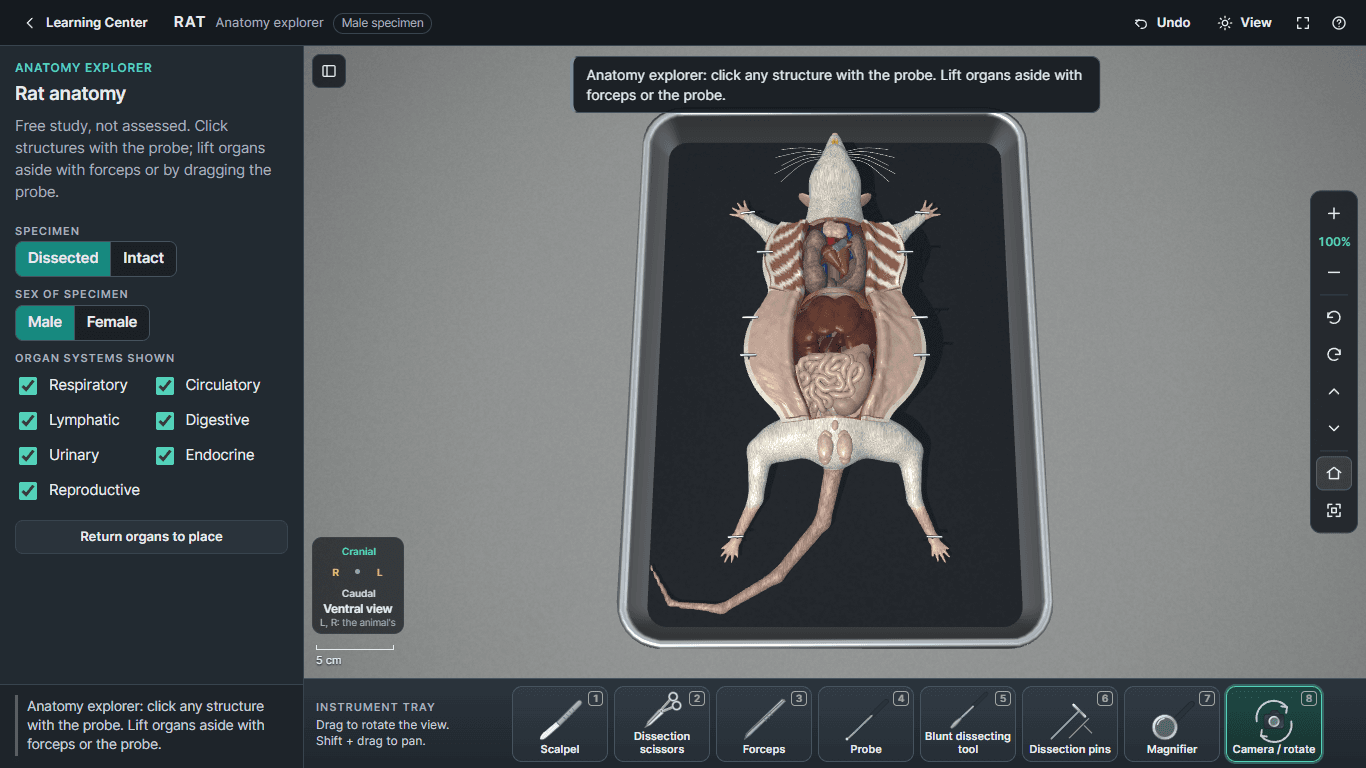1366x768 pixels.
Task: Toggle the Lymphatic system checkbox
Action: (x=28, y=421)
